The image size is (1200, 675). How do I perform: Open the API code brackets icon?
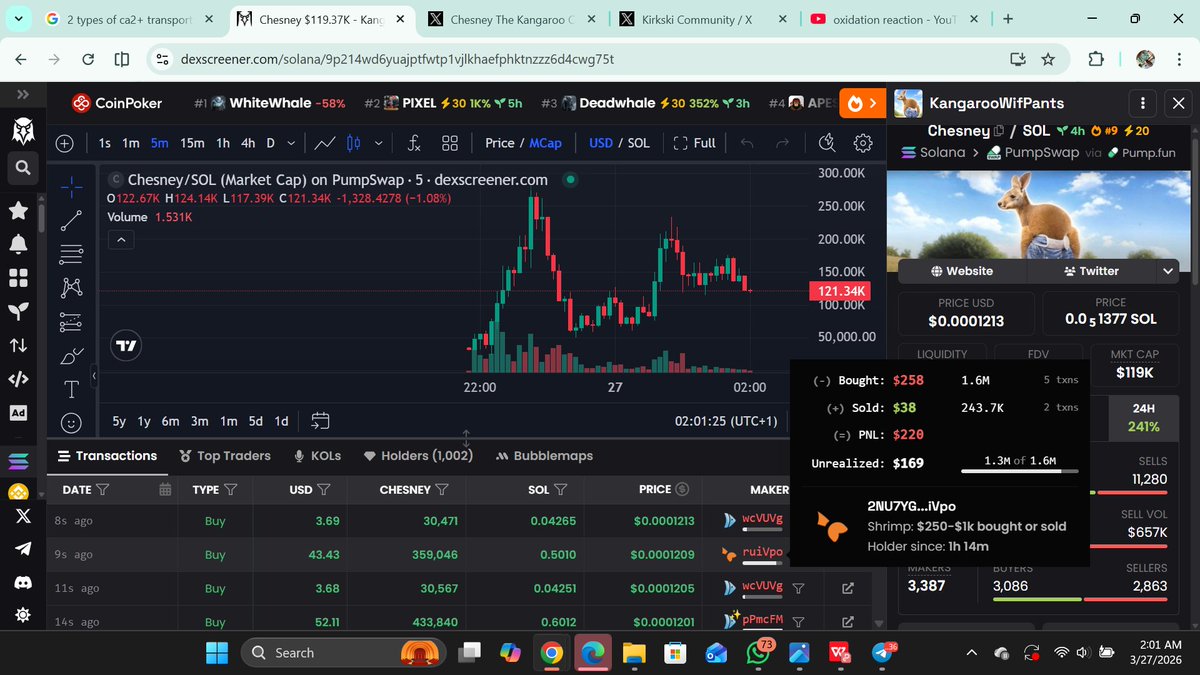[18, 379]
